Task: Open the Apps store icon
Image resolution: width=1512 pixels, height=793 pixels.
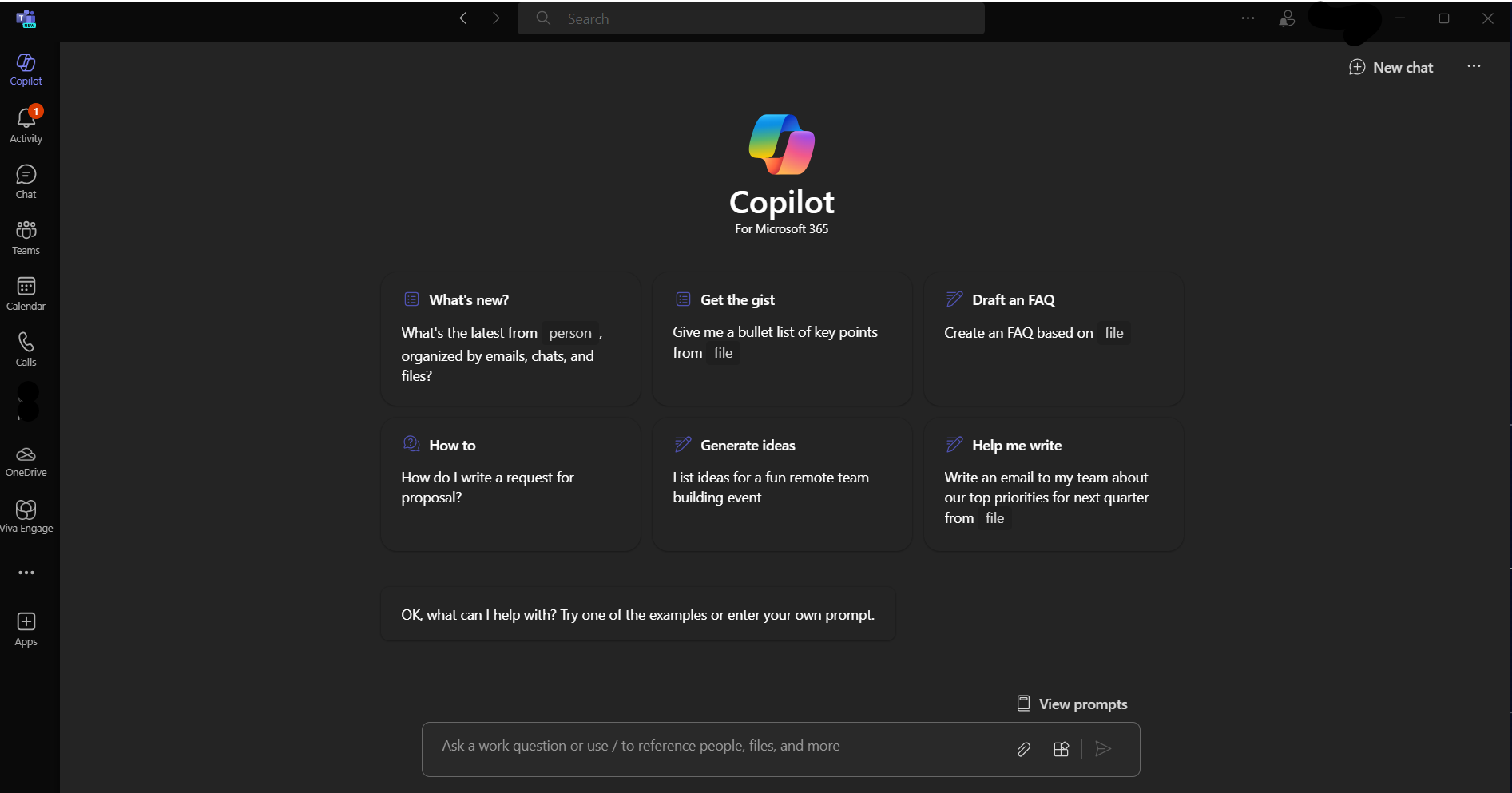Action: tap(26, 629)
